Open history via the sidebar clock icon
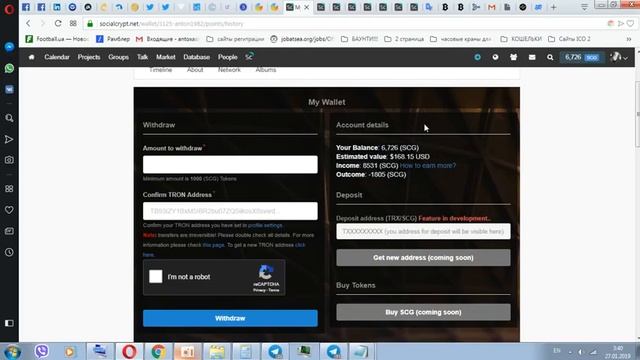 (x=9, y=252)
